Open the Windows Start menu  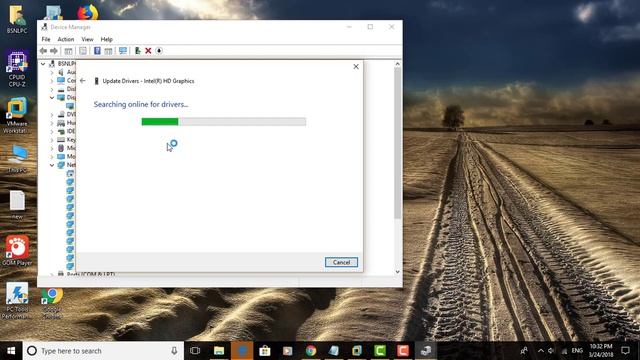(x=11, y=351)
